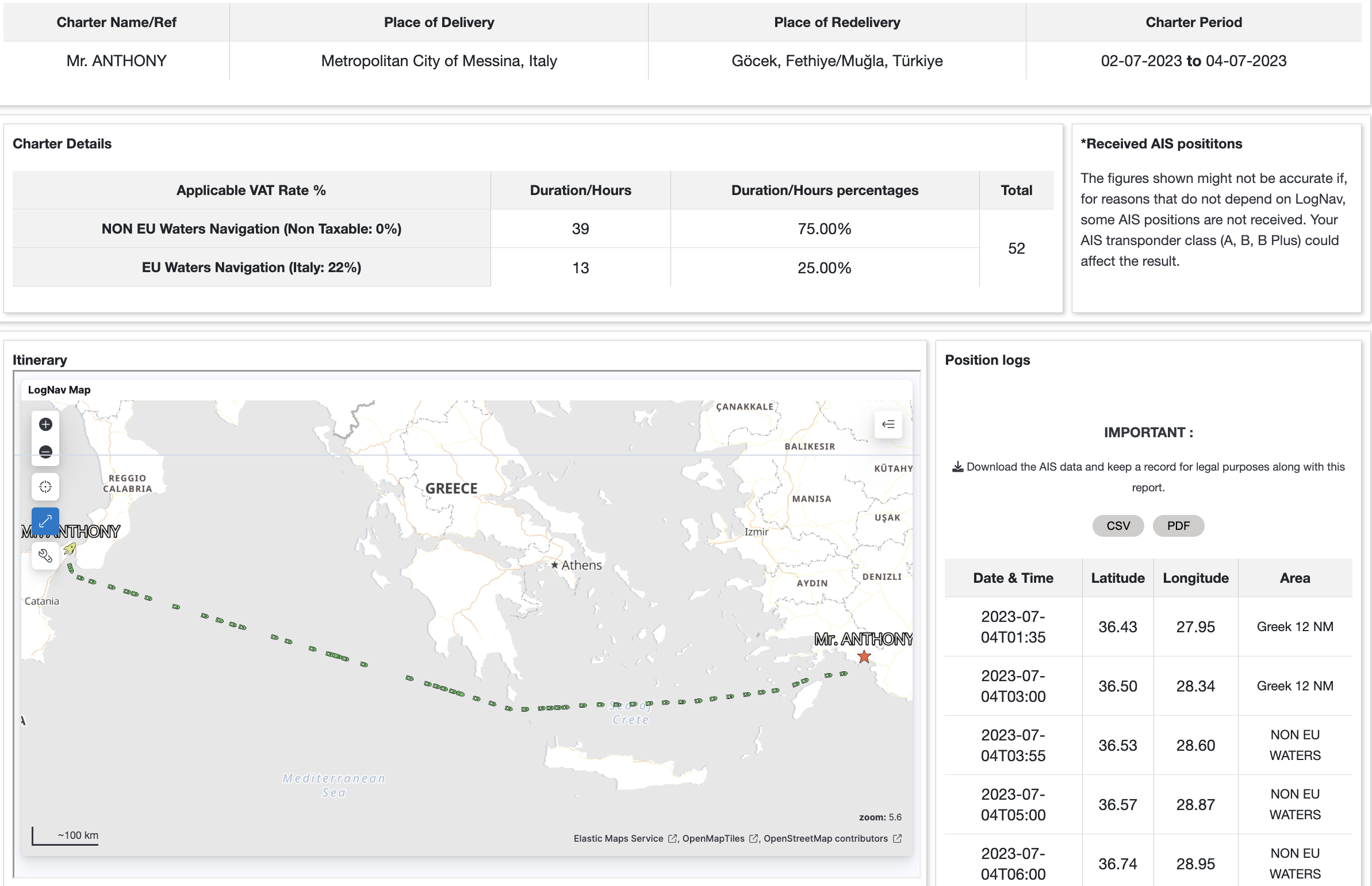Viewport: 1372px width, 886px height.
Task: Select latitude value 36.57
Action: point(1118,805)
